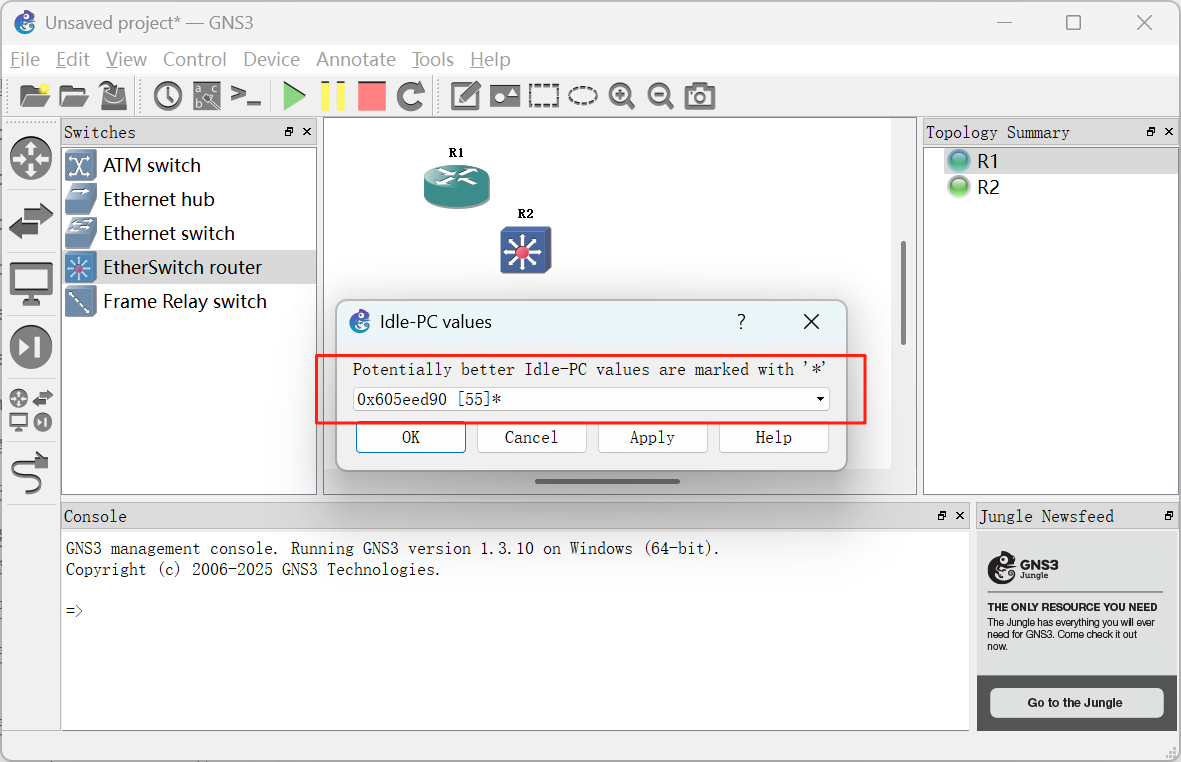1181x762 pixels.
Task: Select the Draw an ellipse tool
Action: pos(582,96)
